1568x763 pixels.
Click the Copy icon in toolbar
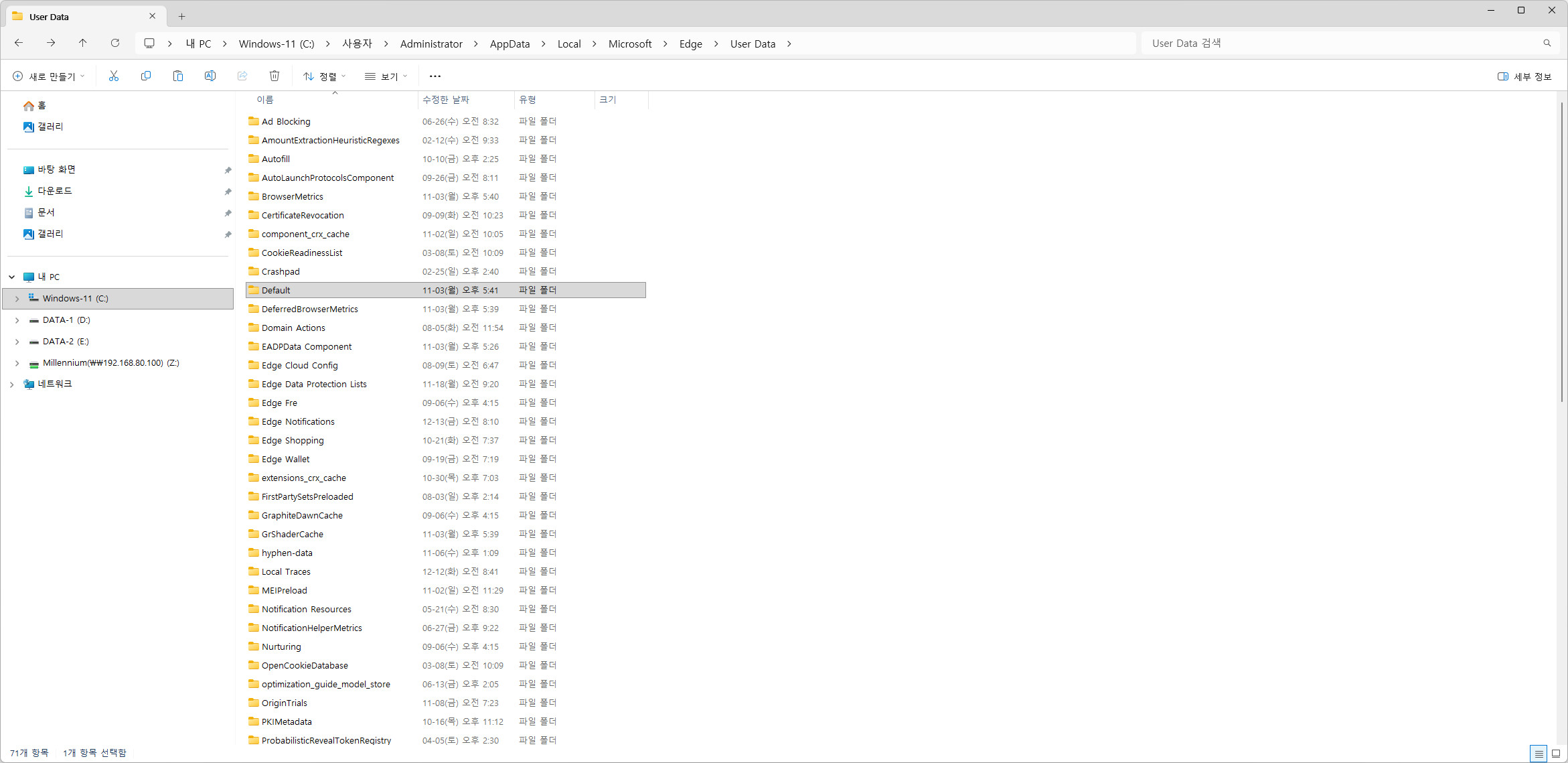(146, 76)
